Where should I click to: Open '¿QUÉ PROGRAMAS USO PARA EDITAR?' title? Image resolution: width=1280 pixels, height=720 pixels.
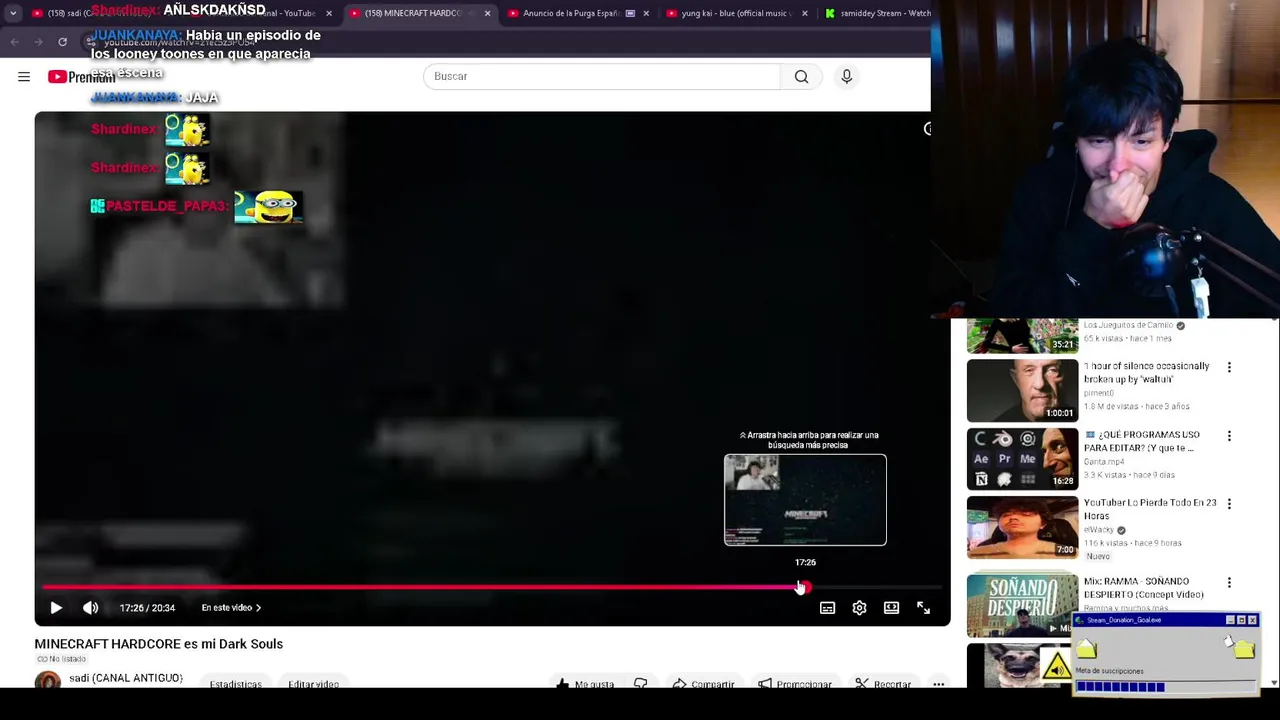click(1142, 441)
